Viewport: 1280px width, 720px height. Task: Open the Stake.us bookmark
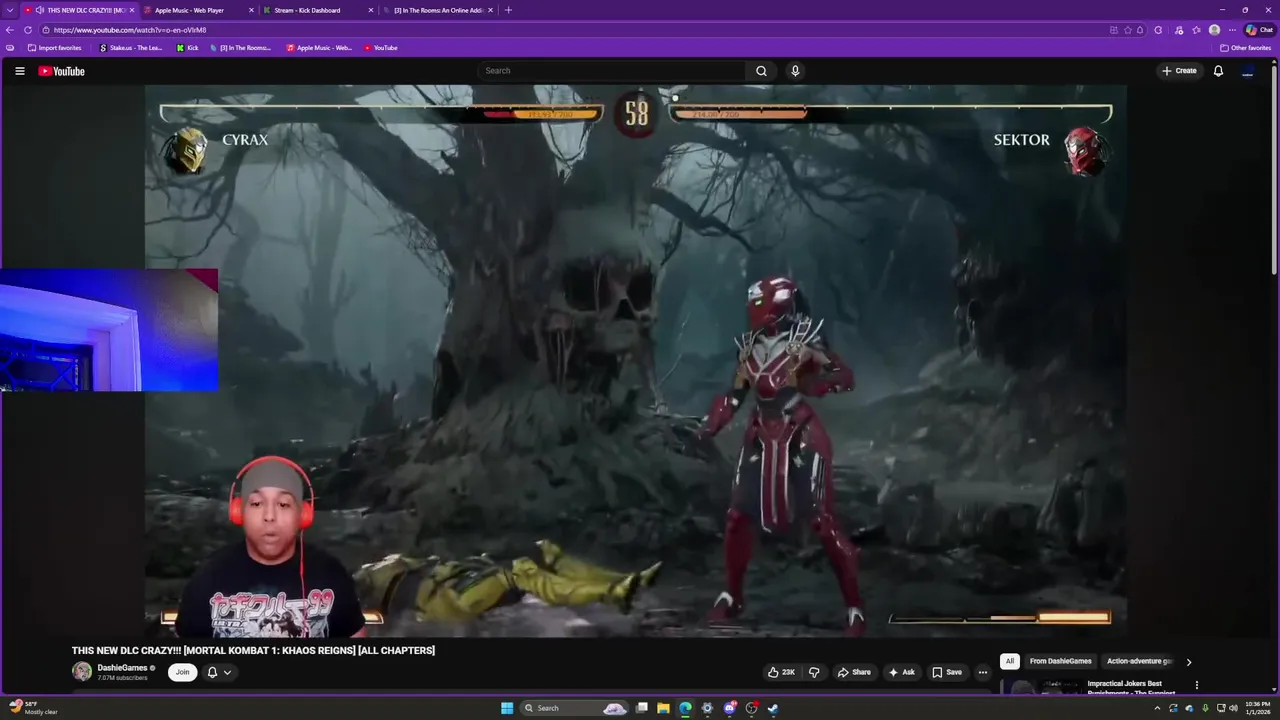click(x=131, y=48)
